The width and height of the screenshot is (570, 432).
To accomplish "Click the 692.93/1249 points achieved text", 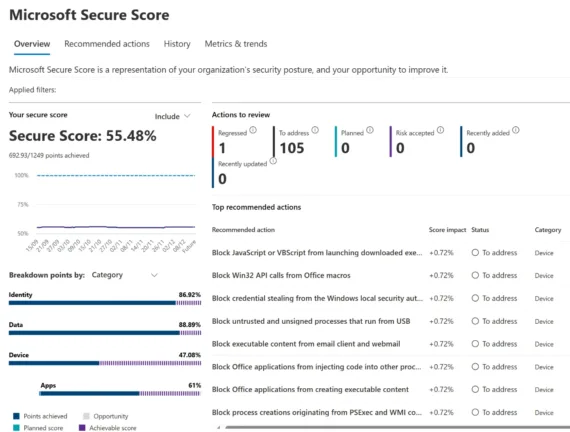I will 49,156.
